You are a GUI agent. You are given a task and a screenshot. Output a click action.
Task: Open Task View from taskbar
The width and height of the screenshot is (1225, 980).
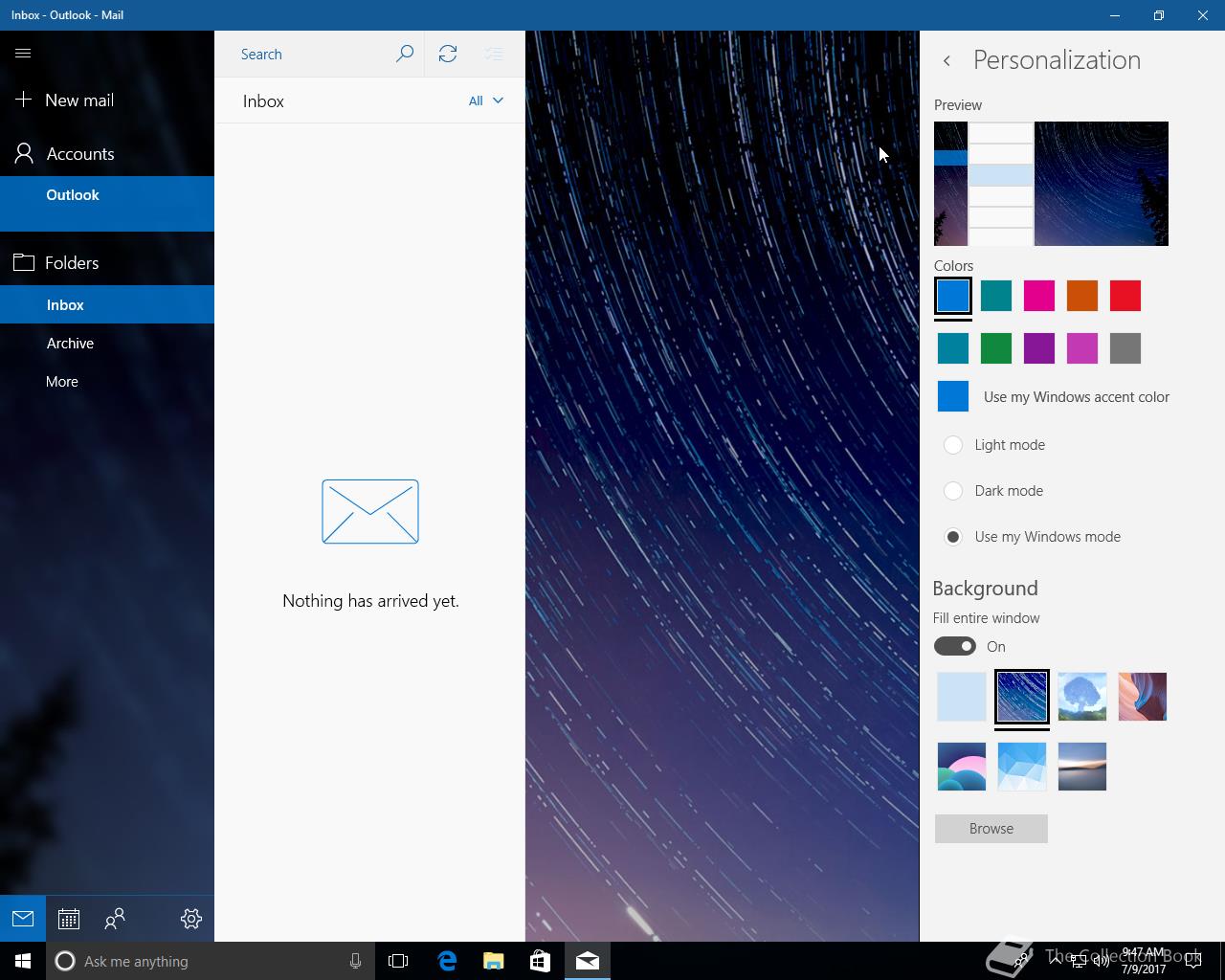pyautogui.click(x=398, y=961)
